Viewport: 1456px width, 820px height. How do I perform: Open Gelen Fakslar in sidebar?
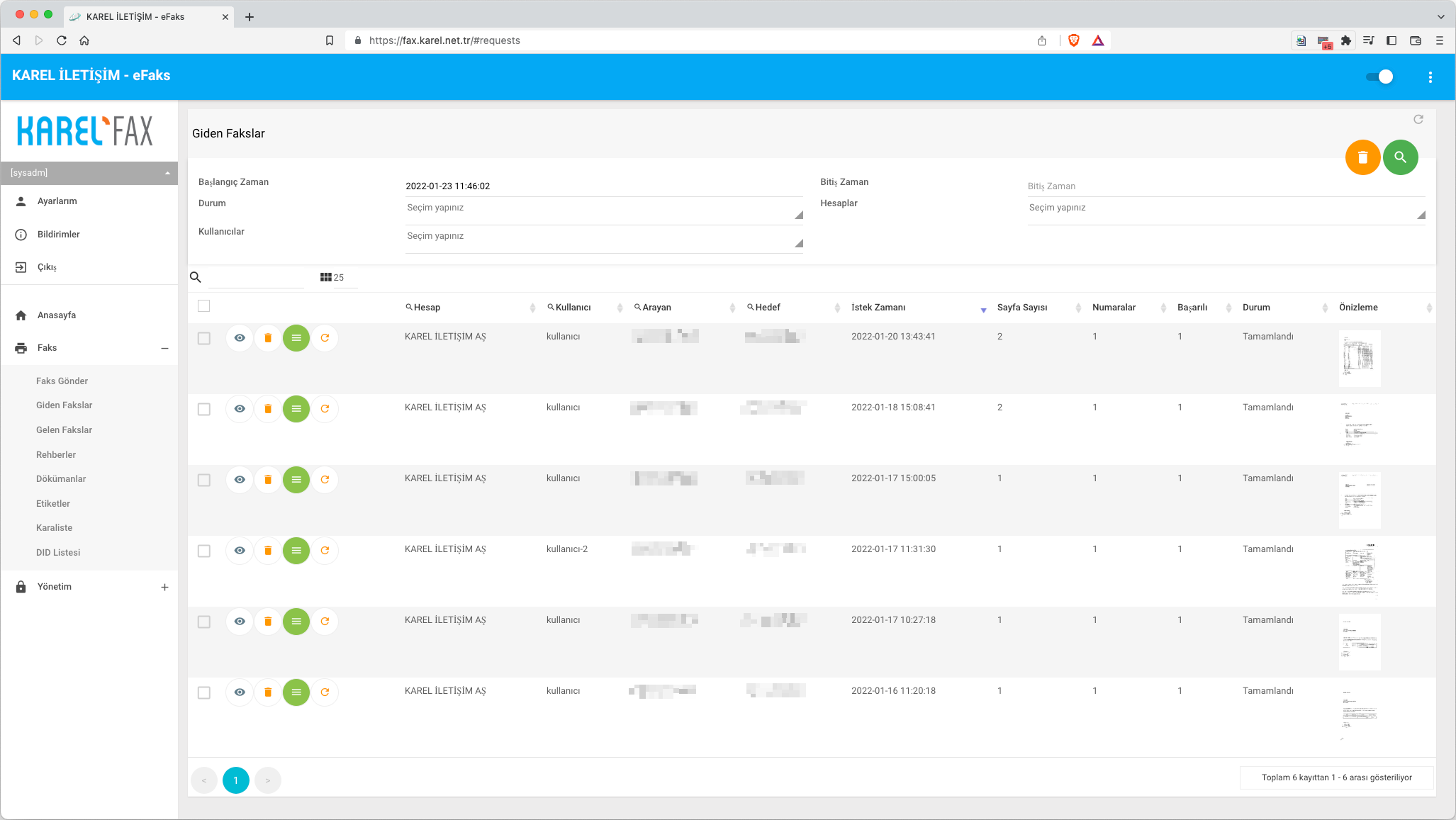pos(64,429)
